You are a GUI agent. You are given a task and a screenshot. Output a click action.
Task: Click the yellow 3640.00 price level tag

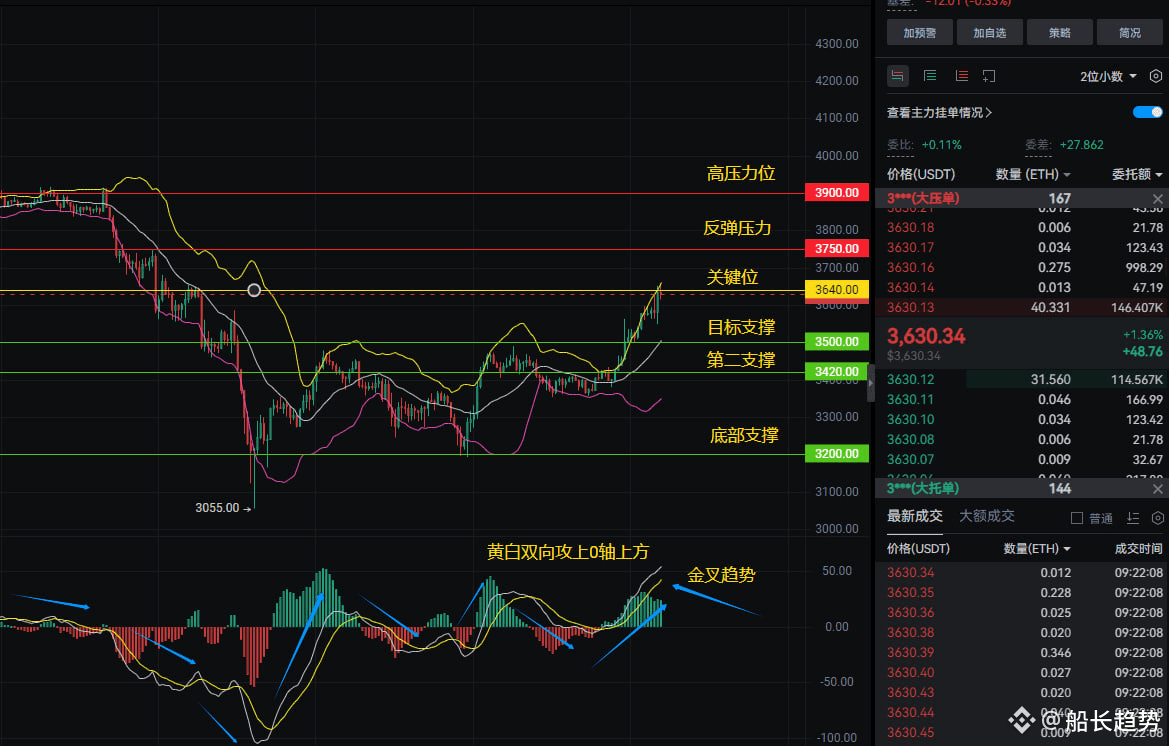click(836, 289)
